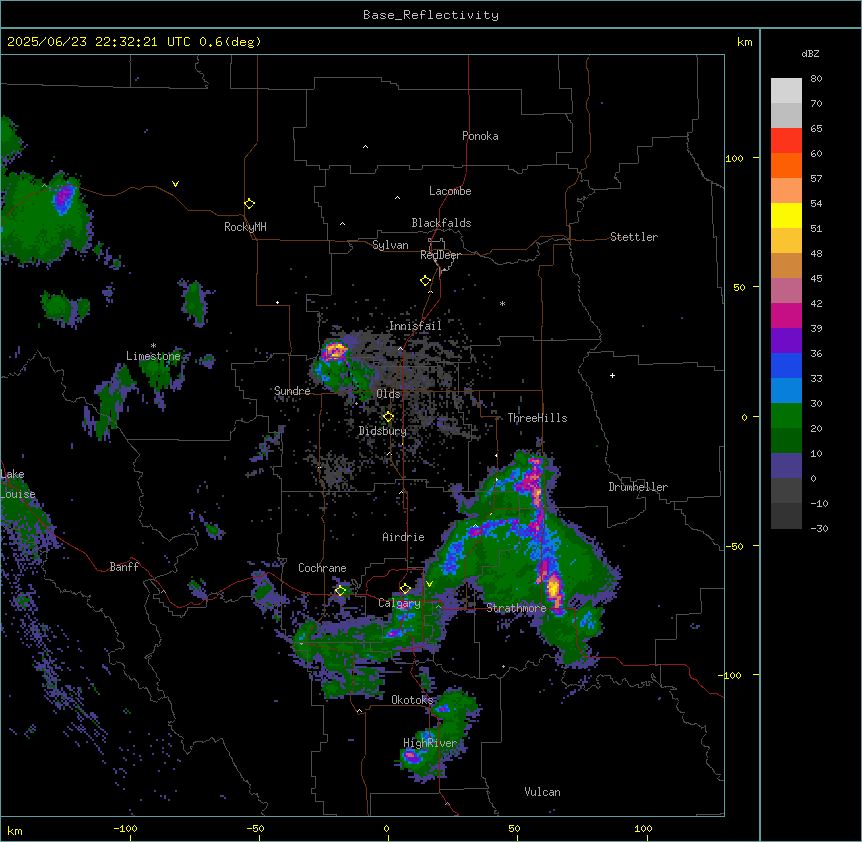
Task: Select the purple 36-39 dBZ legend band
Action: (786, 340)
